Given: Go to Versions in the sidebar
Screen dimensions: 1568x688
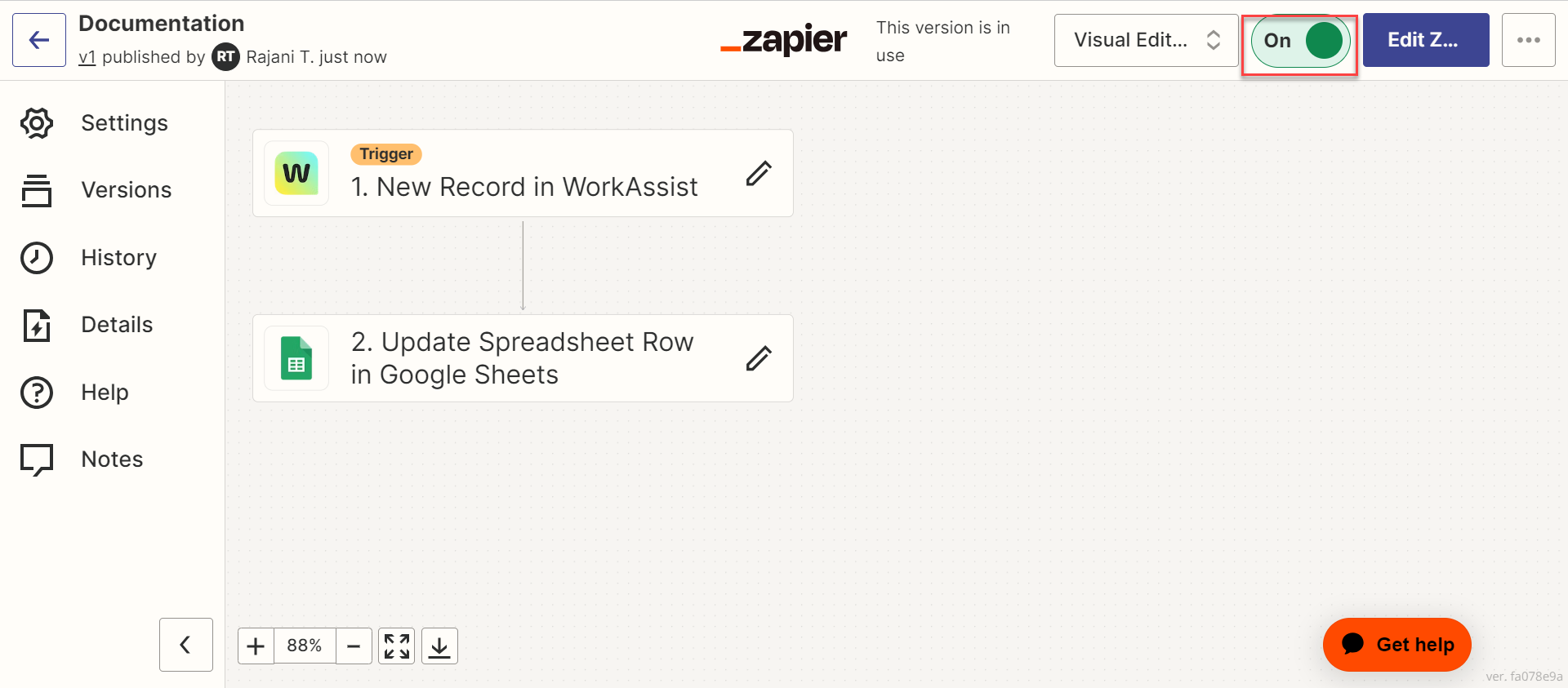Looking at the screenshot, I should pos(126,190).
